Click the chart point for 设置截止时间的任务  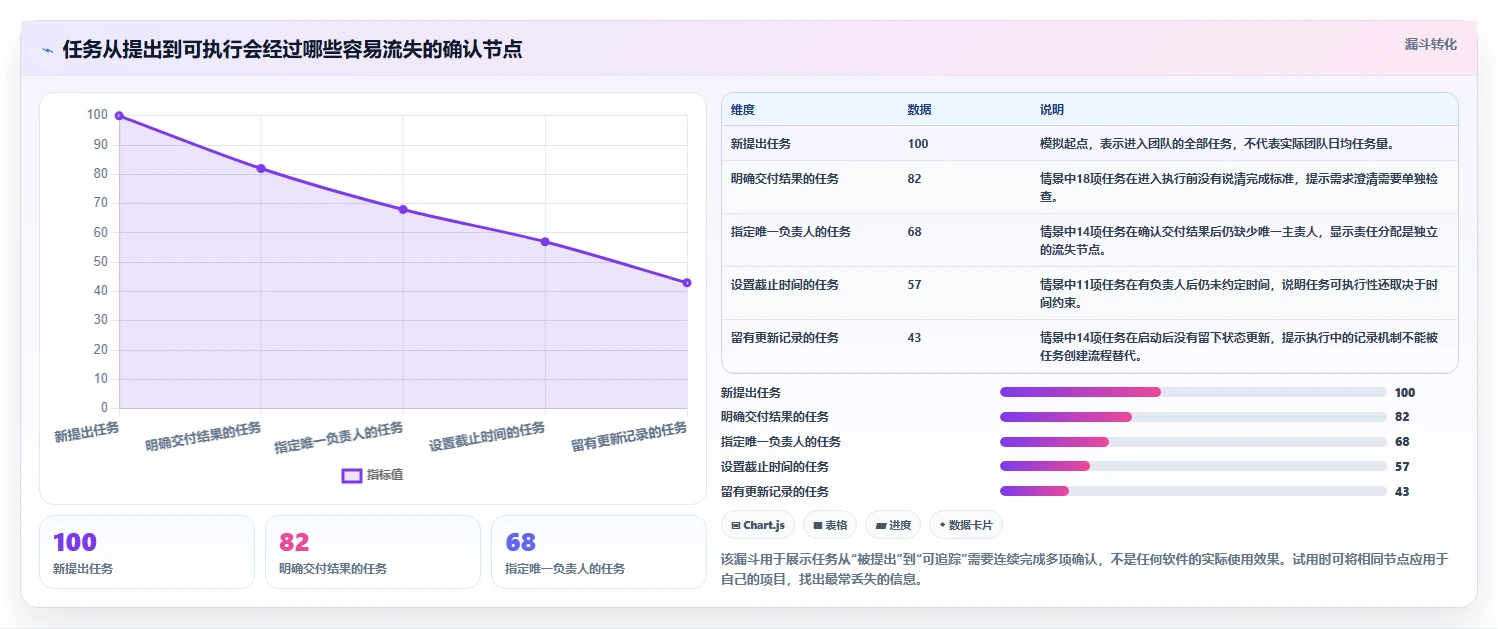[545, 241]
